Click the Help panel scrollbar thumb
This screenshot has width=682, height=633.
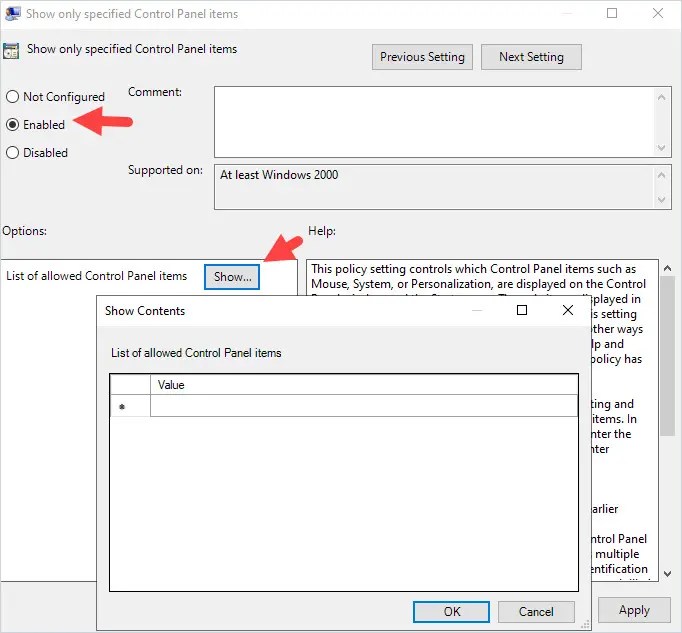667,355
